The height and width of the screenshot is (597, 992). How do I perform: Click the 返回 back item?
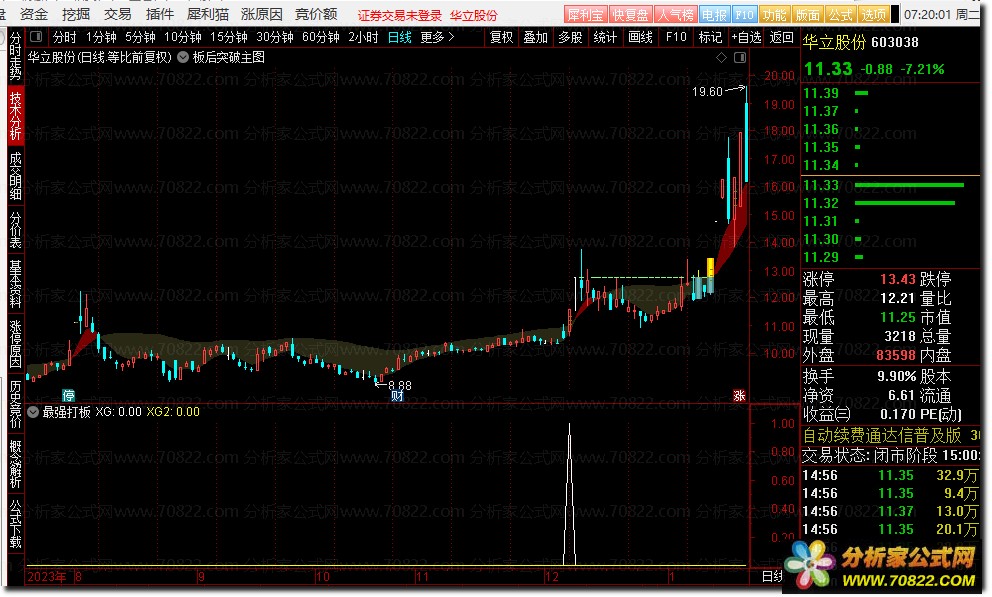click(x=781, y=37)
